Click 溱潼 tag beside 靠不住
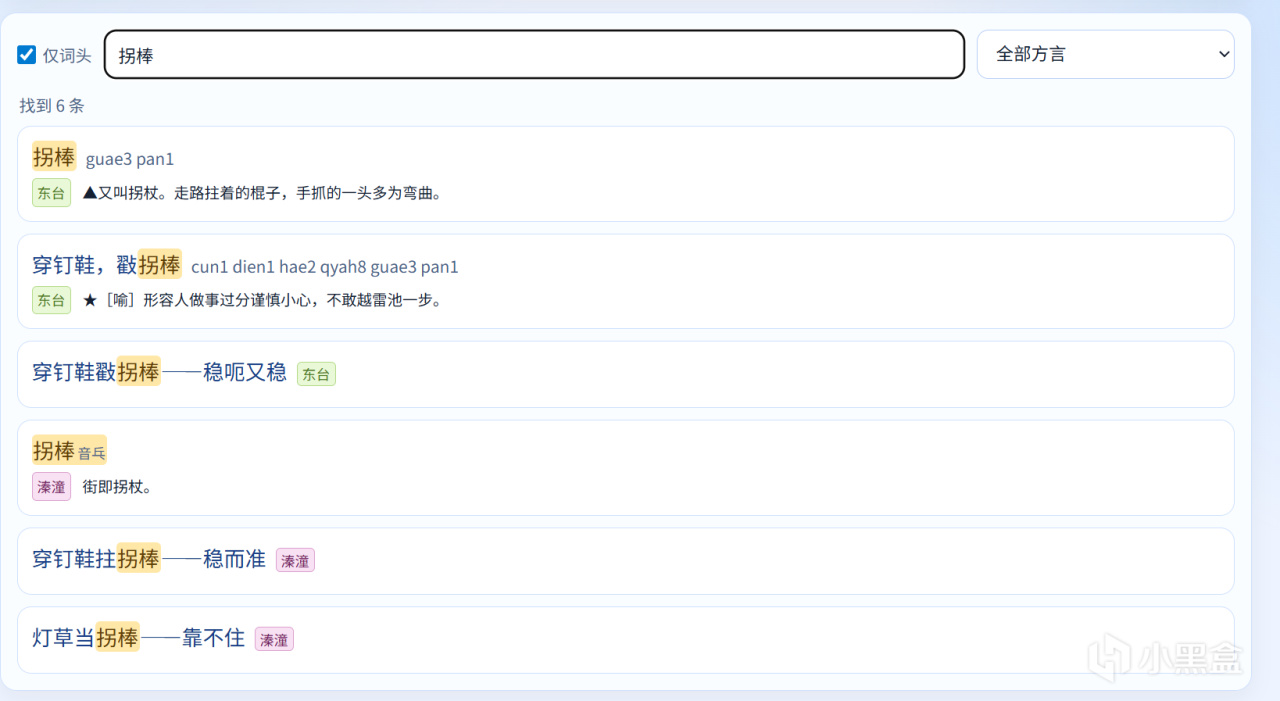 tap(274, 639)
